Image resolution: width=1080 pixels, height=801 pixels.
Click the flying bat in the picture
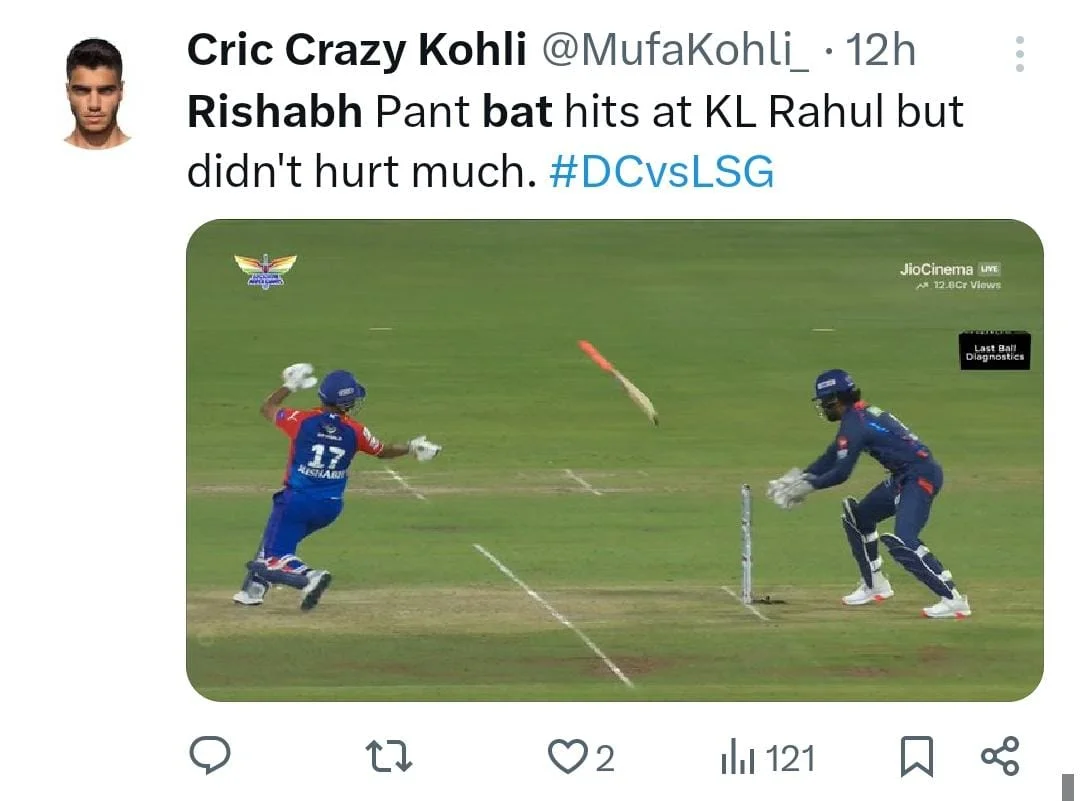tap(618, 381)
